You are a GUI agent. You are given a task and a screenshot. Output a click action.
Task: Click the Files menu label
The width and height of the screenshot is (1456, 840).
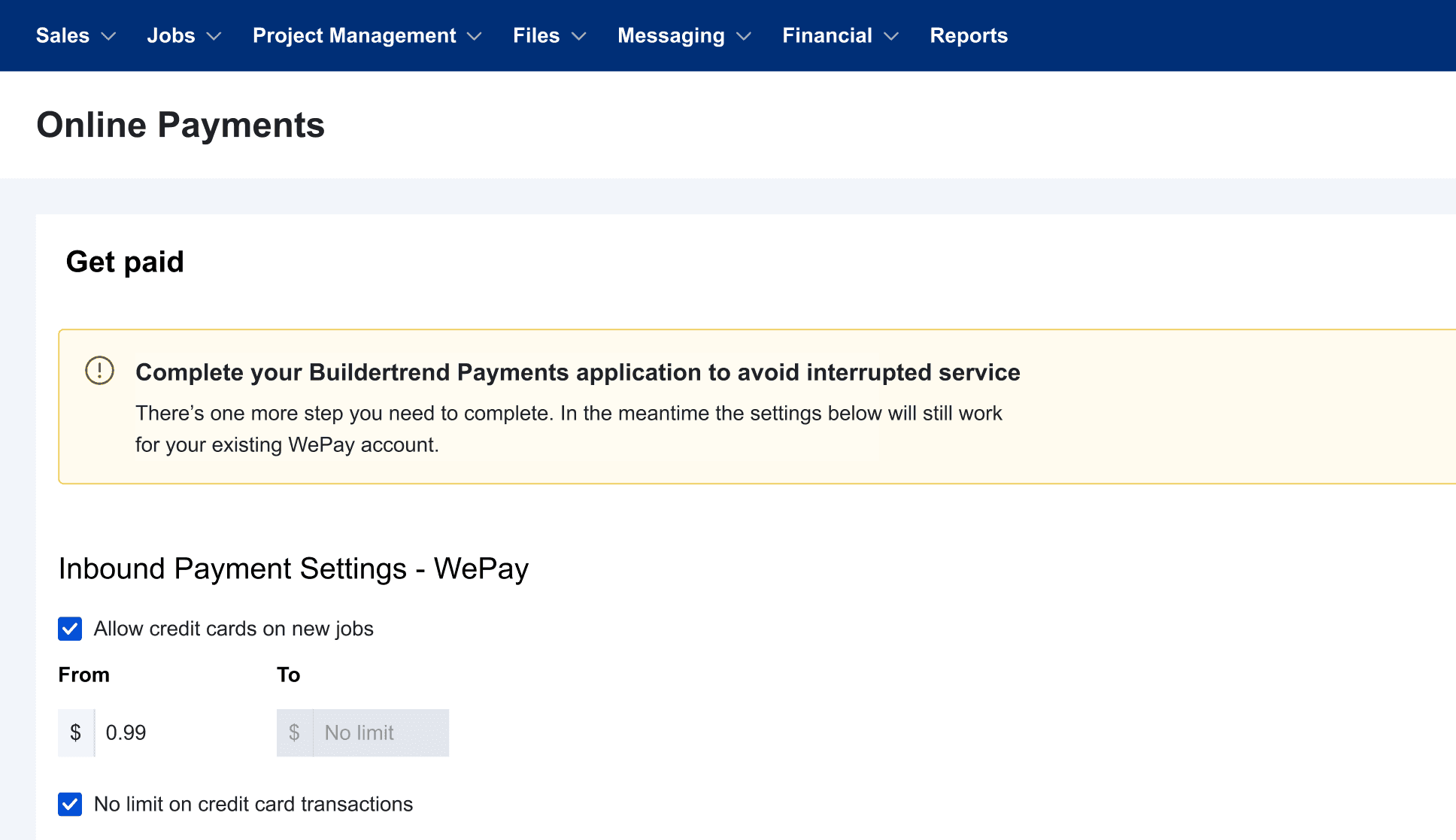tap(536, 35)
